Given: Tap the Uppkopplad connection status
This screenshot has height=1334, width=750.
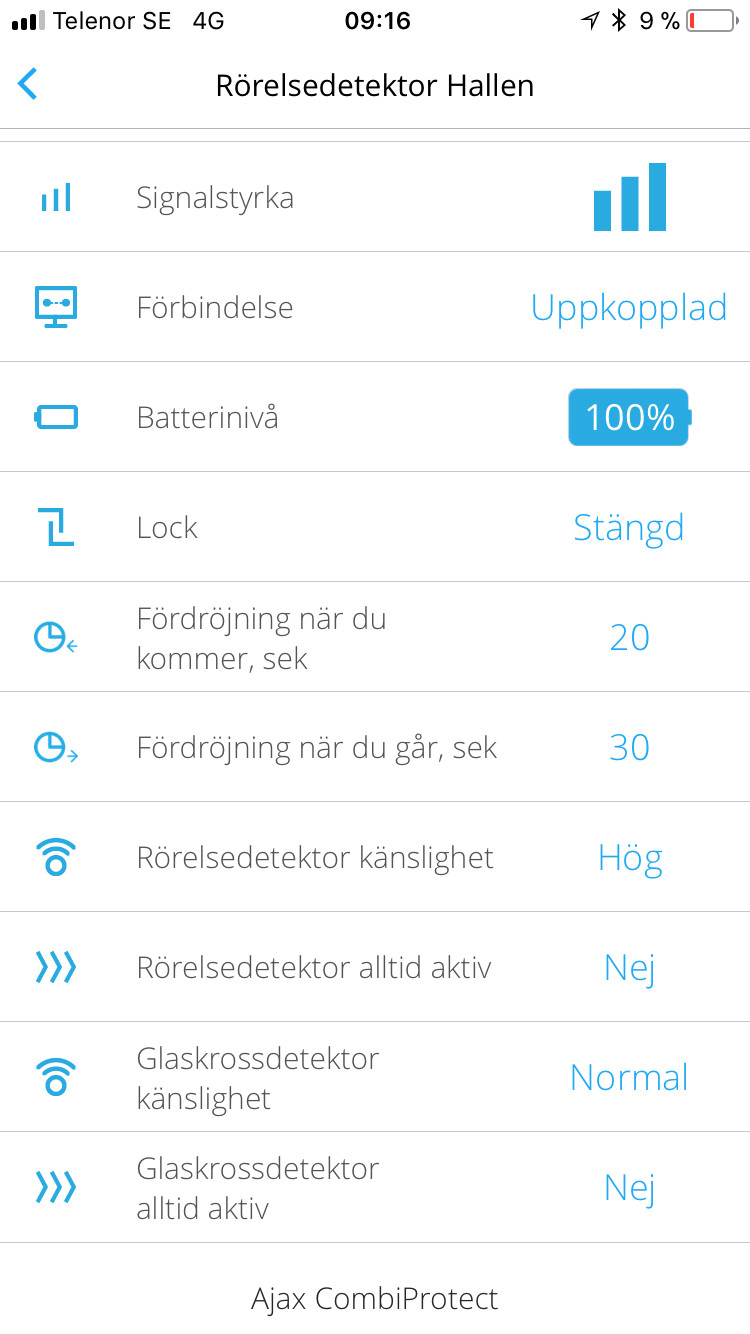Looking at the screenshot, I should pos(629,307).
